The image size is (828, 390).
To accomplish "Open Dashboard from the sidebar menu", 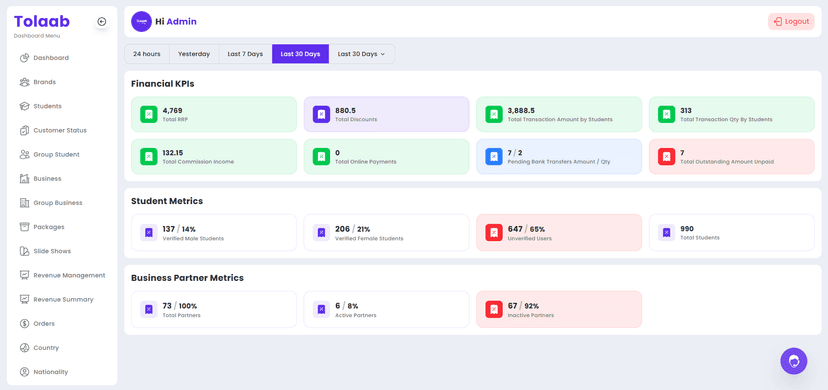I will coord(62,58).
